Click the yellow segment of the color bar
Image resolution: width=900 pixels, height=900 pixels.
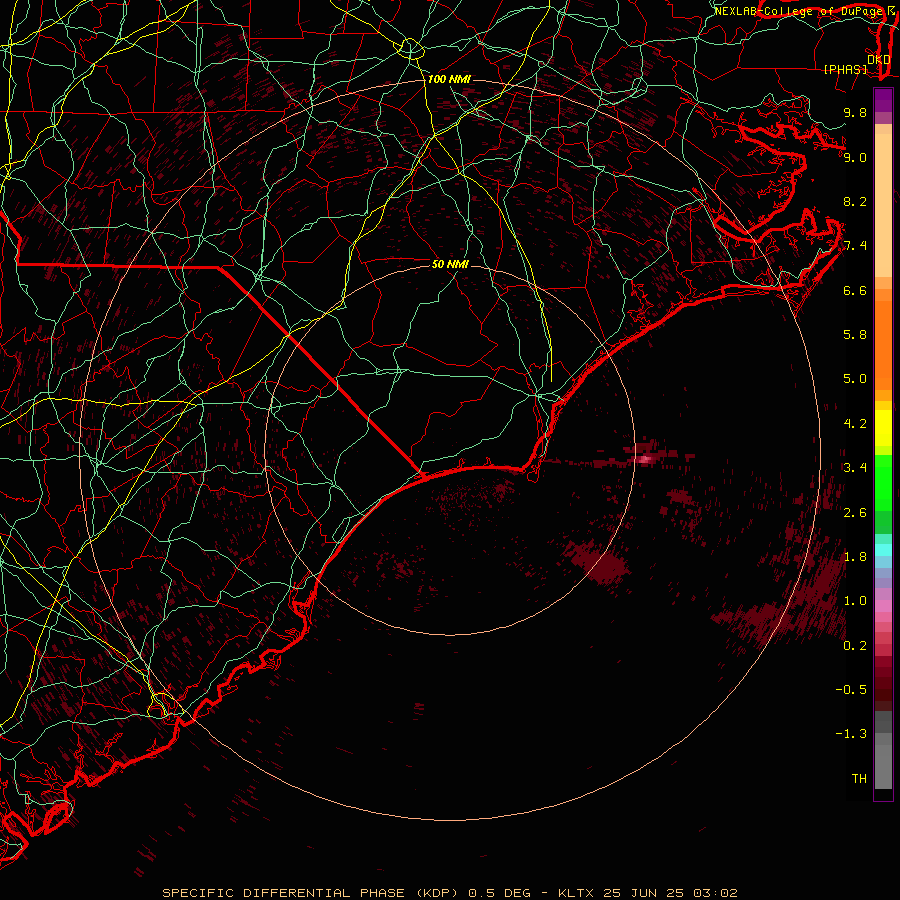pos(883,428)
